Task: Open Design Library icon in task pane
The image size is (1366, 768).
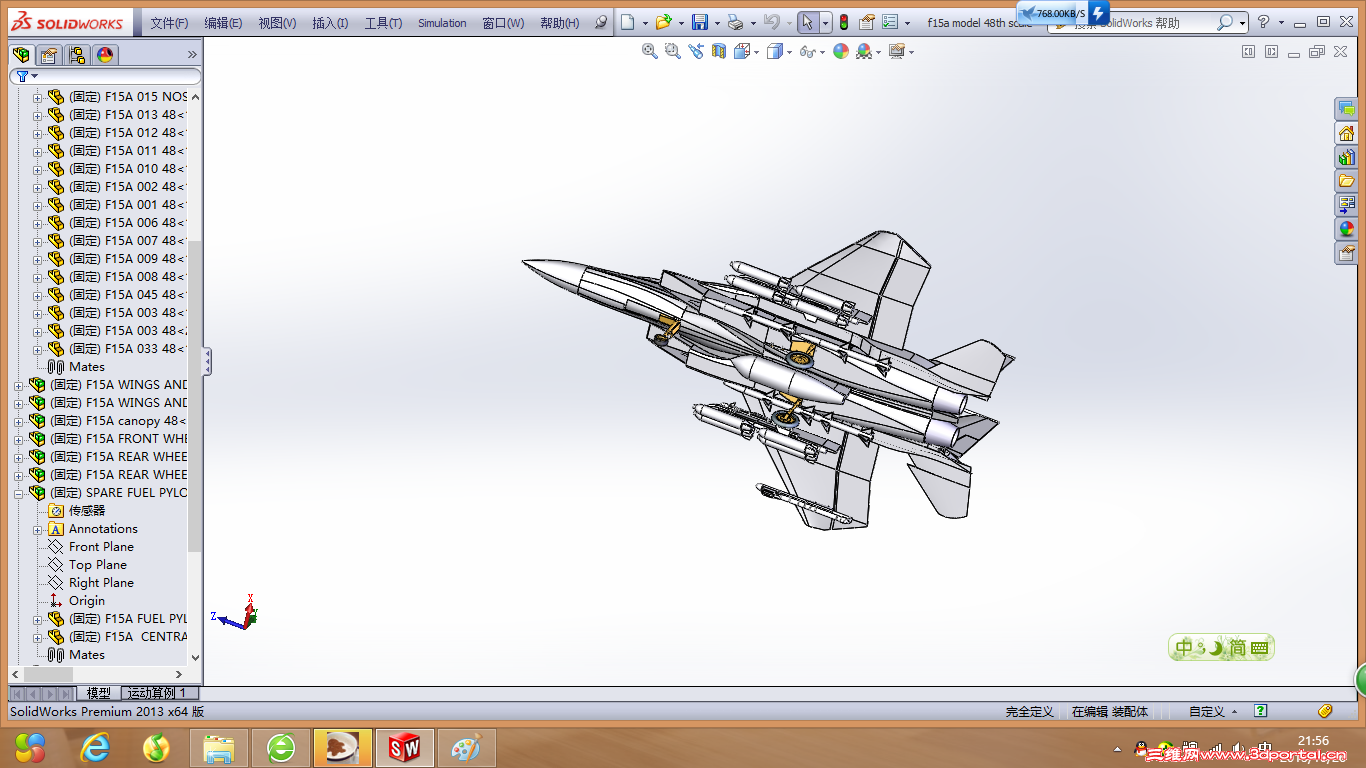Action: tap(1347, 157)
